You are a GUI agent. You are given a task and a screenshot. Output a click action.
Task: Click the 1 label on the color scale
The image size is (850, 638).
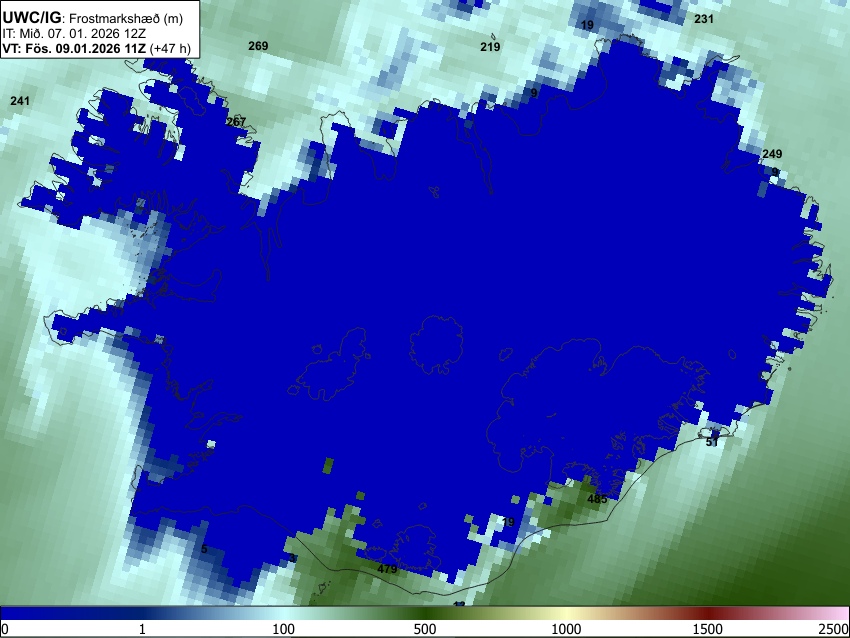click(x=142, y=629)
